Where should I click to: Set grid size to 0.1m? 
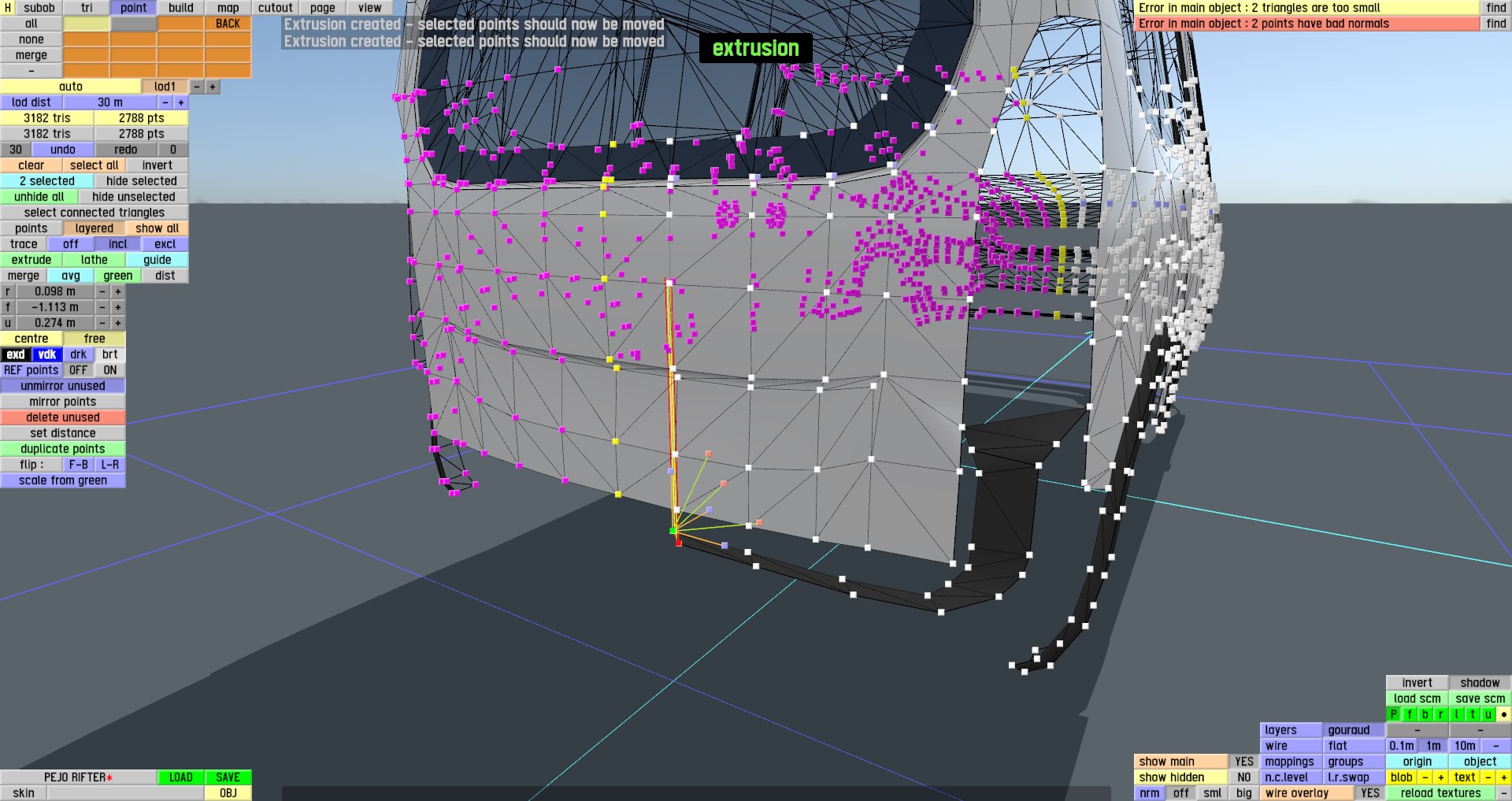[x=1402, y=746]
